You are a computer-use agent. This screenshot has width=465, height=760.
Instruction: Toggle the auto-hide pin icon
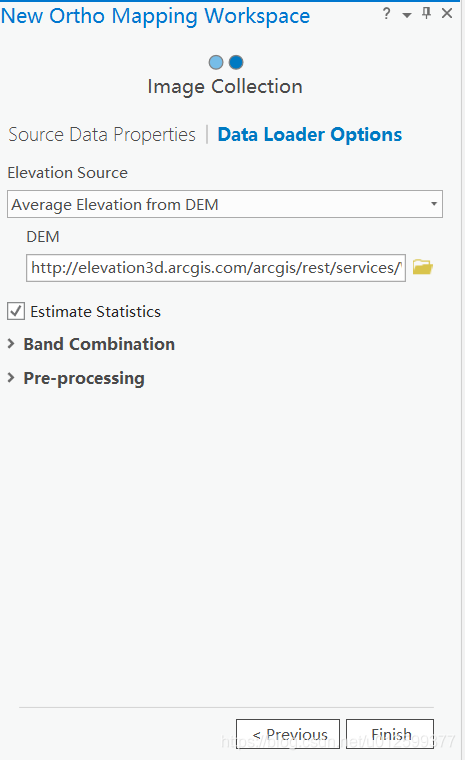427,14
